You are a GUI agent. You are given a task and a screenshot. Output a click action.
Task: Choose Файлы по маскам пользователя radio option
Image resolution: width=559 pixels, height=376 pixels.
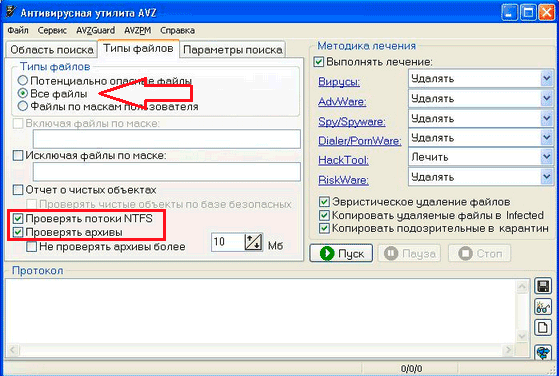pyautogui.click(x=22, y=106)
